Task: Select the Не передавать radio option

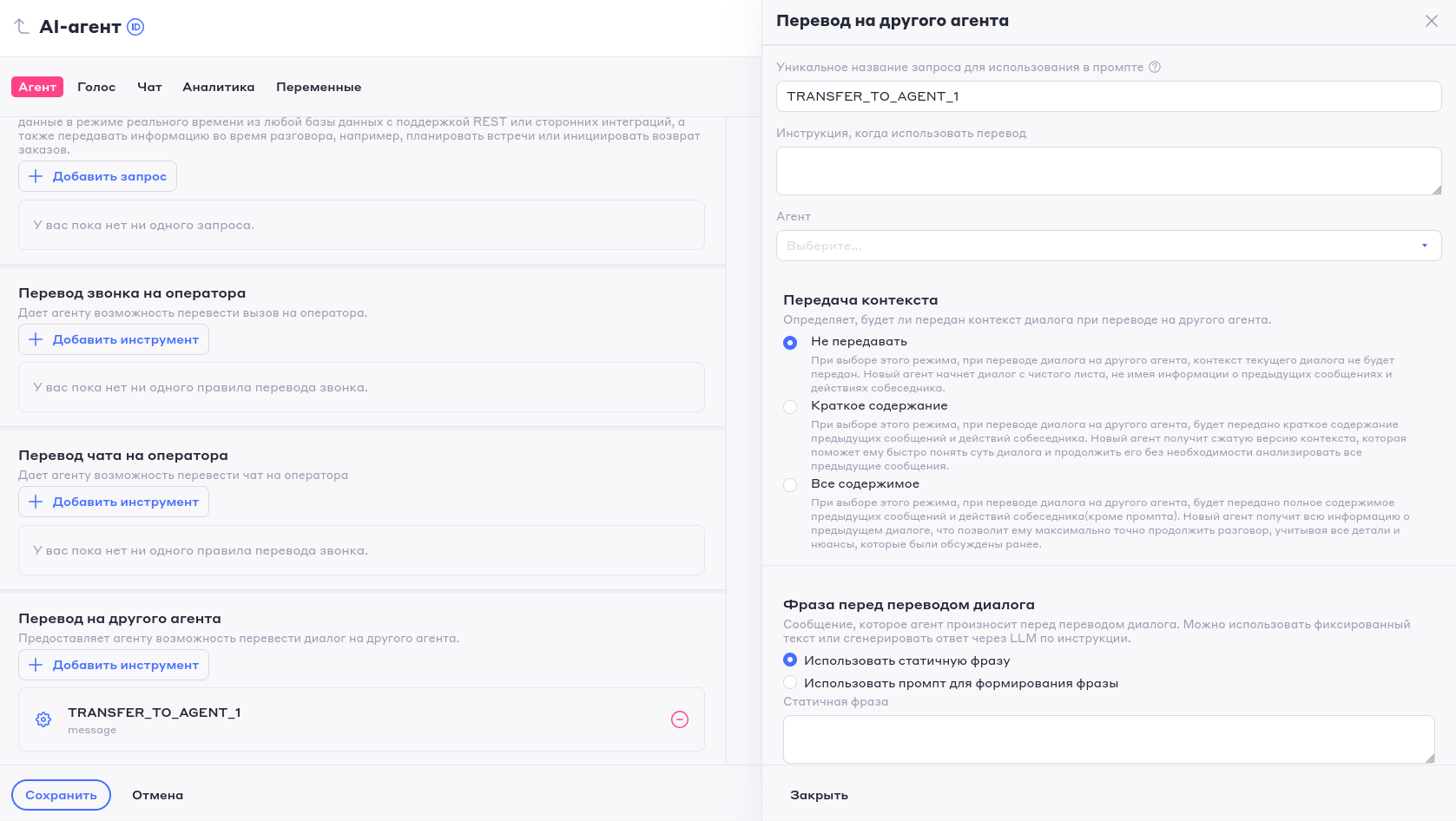Action: pyautogui.click(x=790, y=343)
